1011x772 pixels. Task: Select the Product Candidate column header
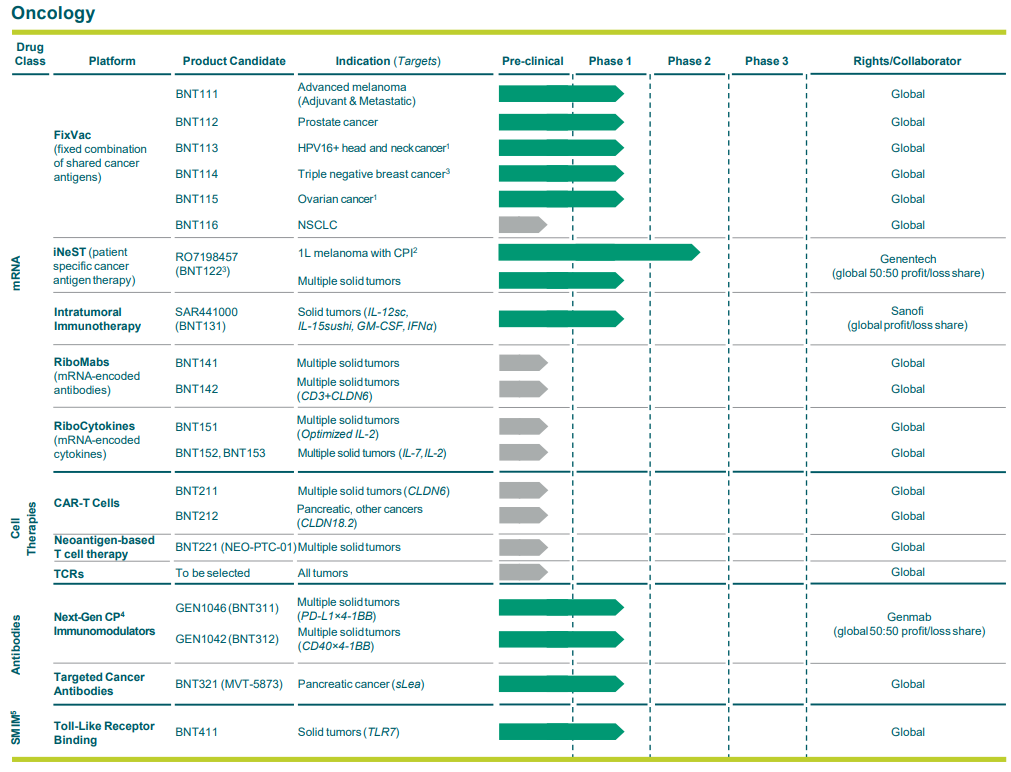click(x=234, y=61)
